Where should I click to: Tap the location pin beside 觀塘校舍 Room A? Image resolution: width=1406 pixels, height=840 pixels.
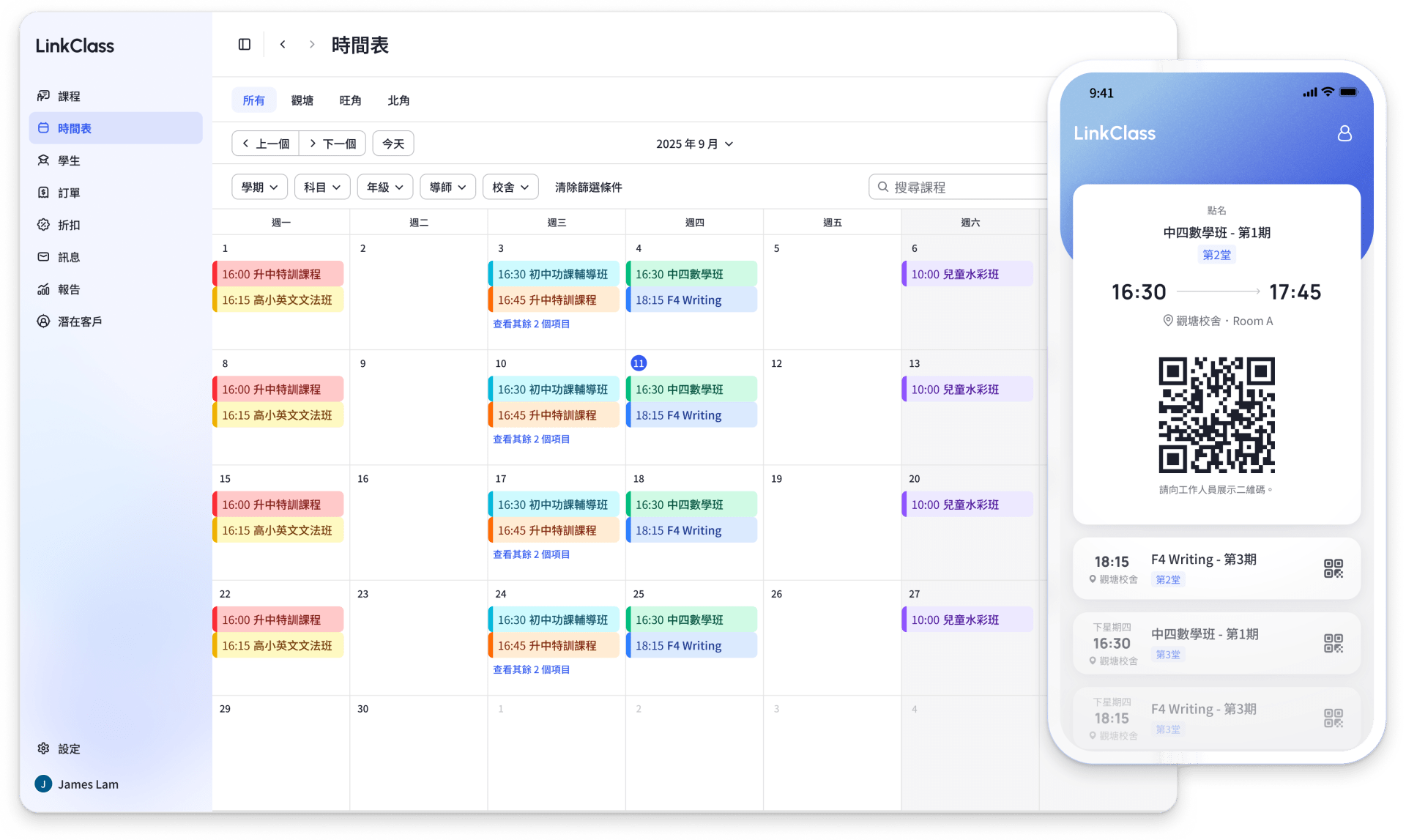coord(1168,321)
